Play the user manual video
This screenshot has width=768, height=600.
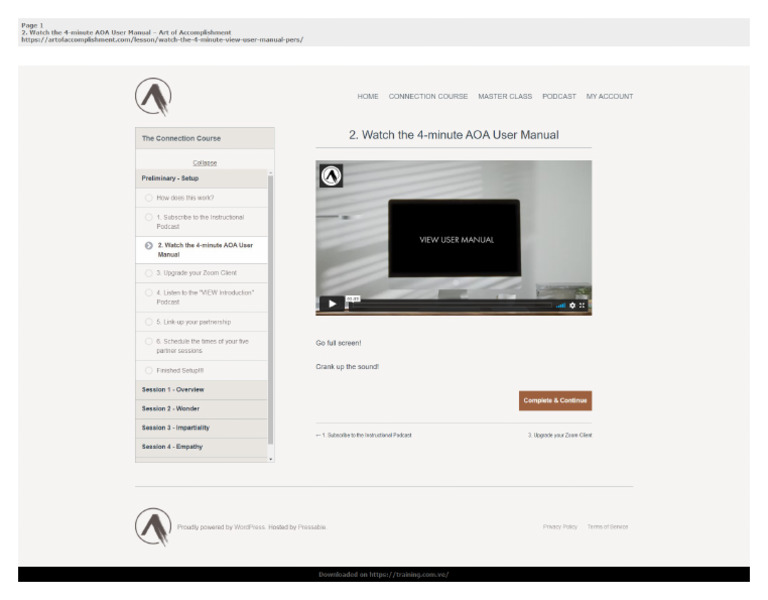click(332, 304)
